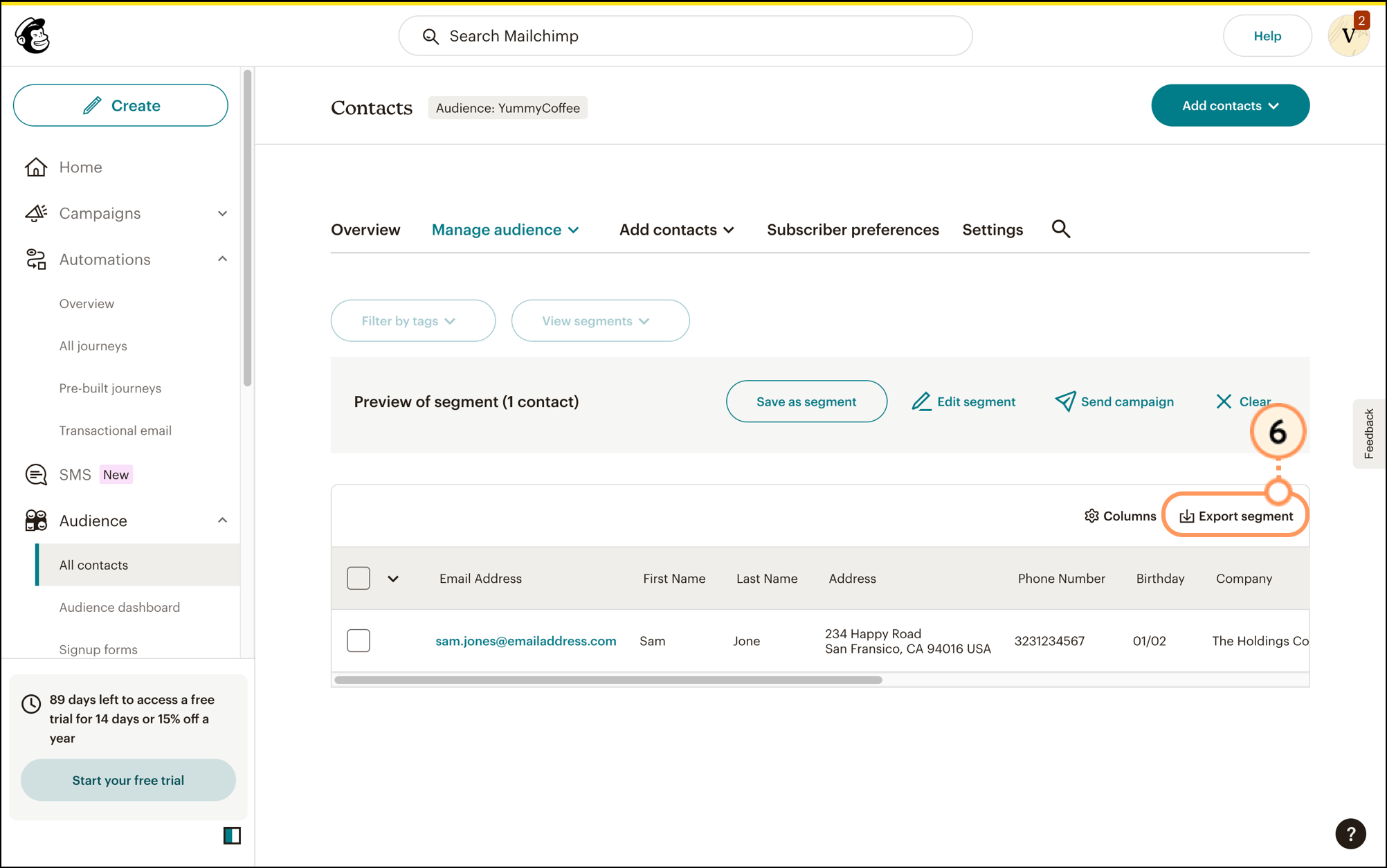Open the Subscriber preferences tab
The image size is (1387, 868).
click(853, 230)
